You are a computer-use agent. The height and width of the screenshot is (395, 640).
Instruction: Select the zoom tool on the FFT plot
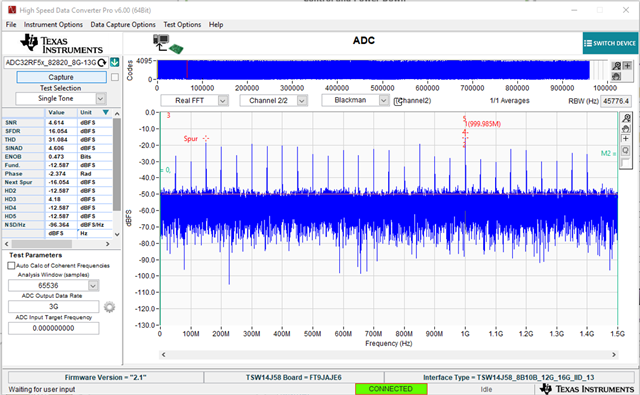click(x=626, y=118)
